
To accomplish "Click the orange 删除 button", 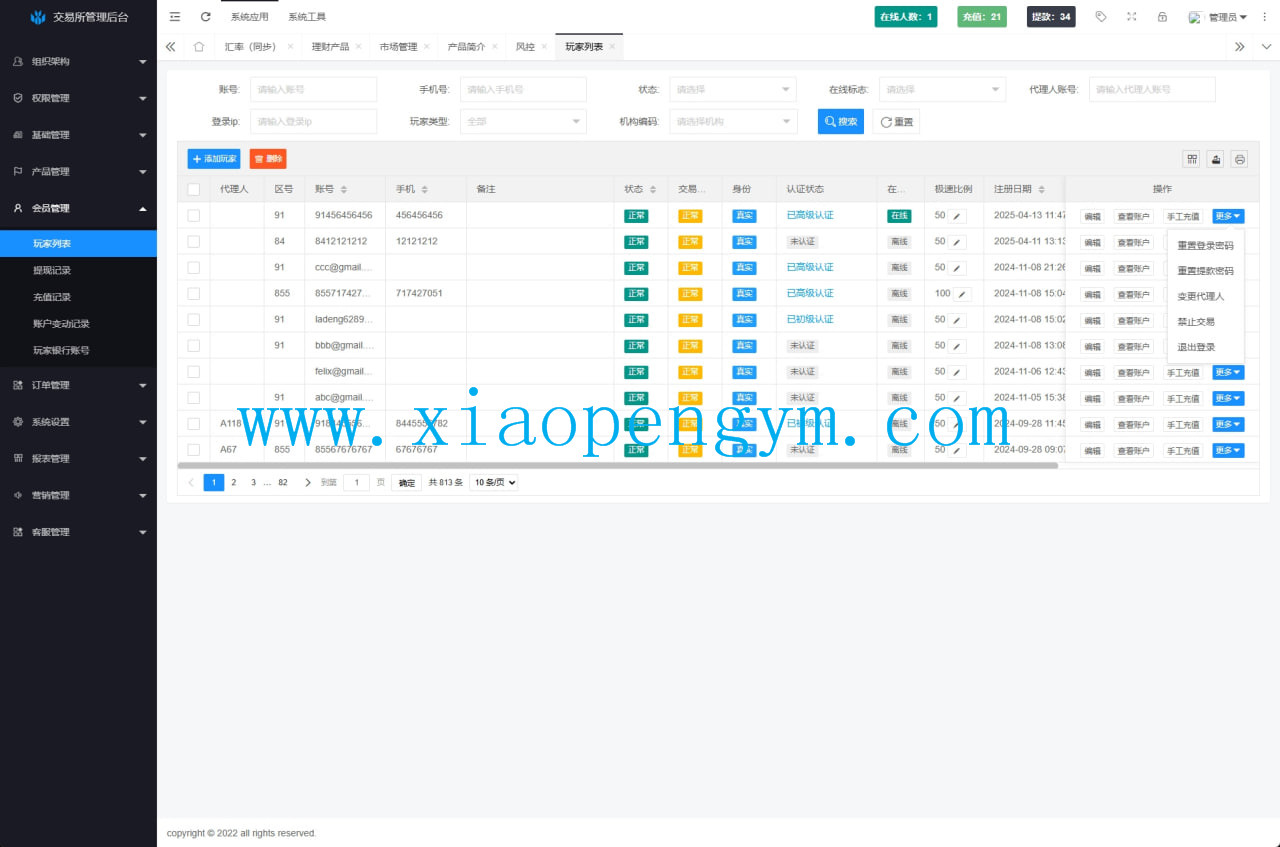I will click(x=268, y=158).
